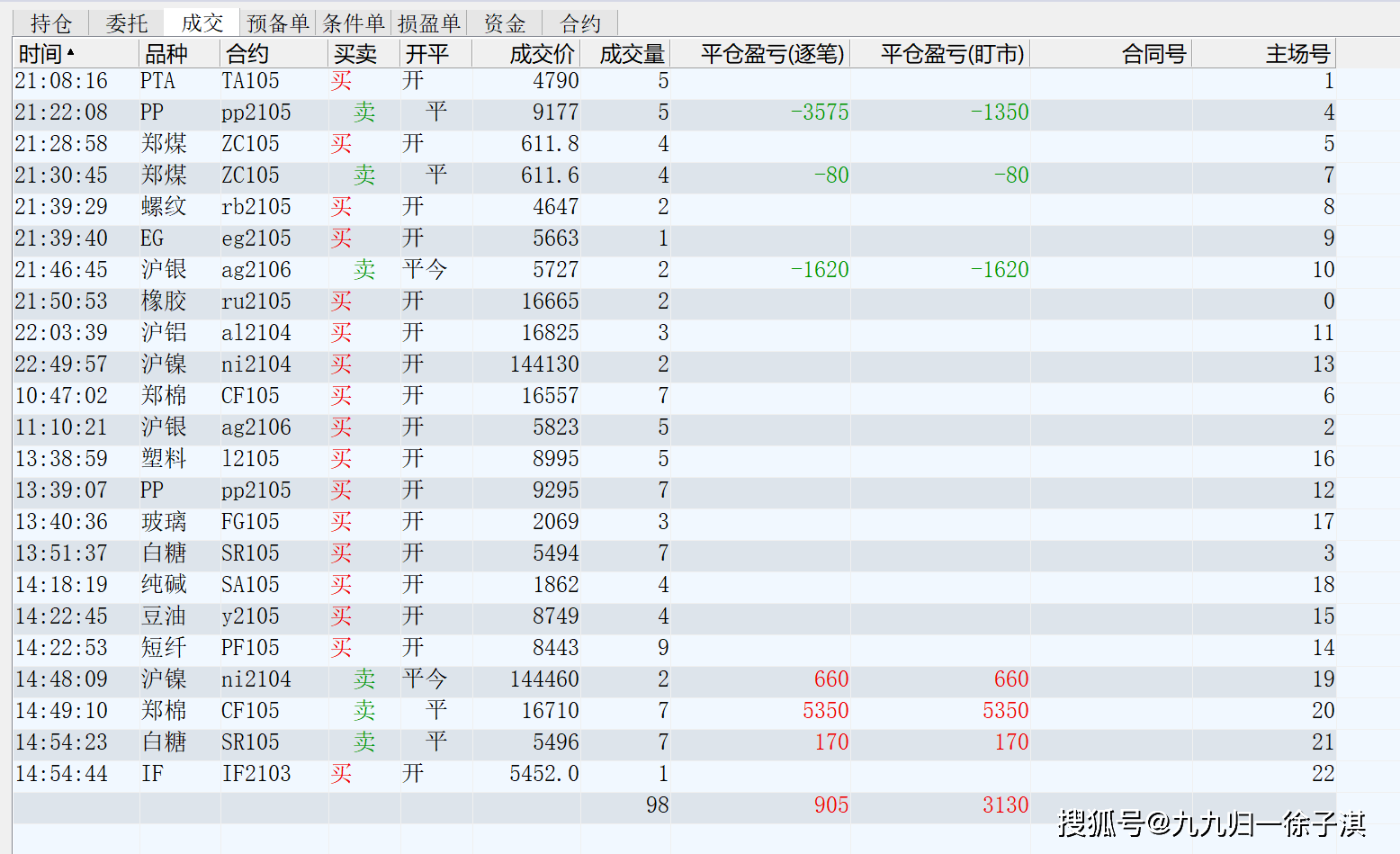Viewport: 1400px width, 854px height.
Task: Switch to the 持仓 tab
Action: click(x=50, y=23)
